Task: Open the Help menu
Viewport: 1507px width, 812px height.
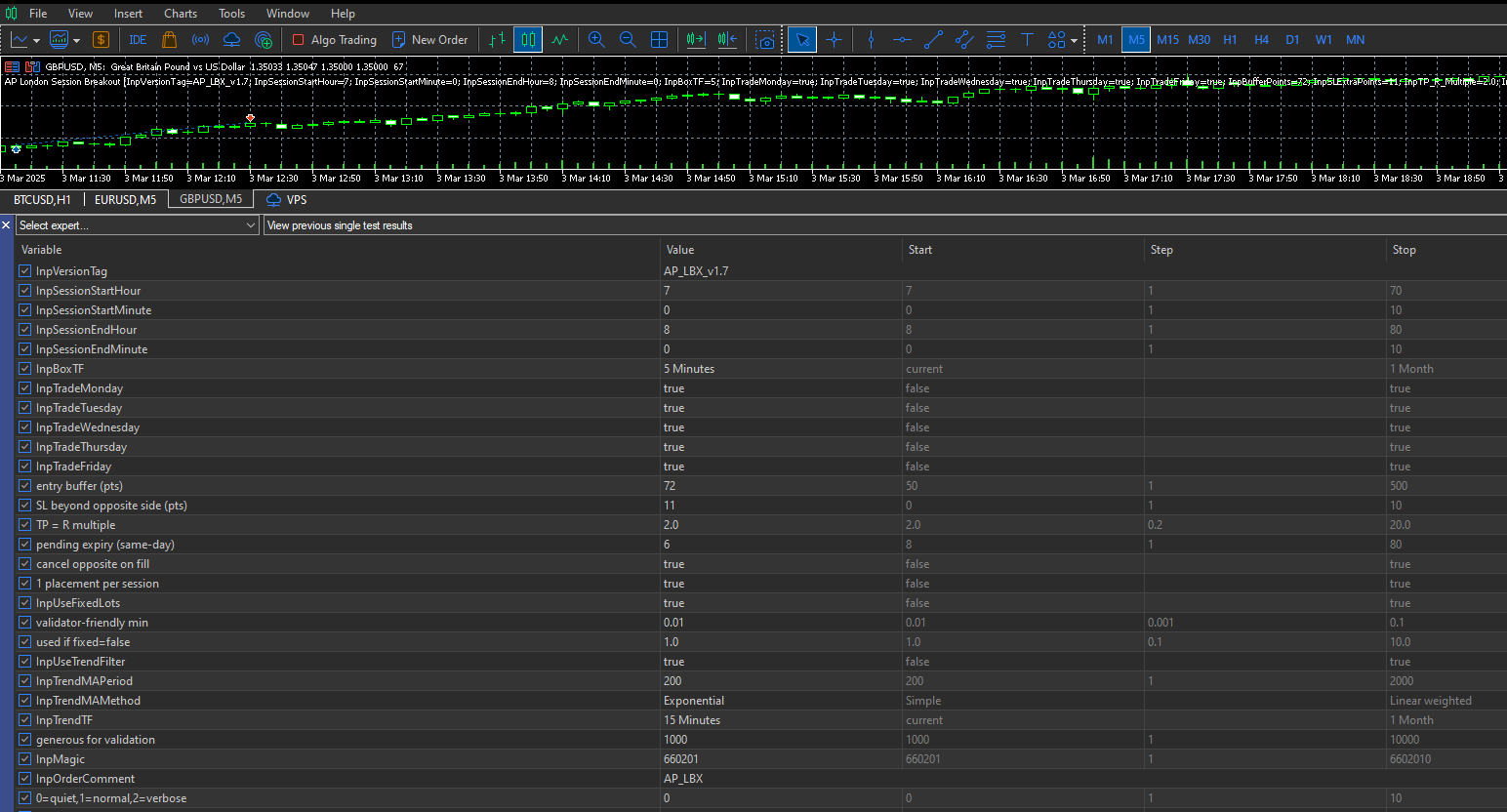Action: [343, 14]
